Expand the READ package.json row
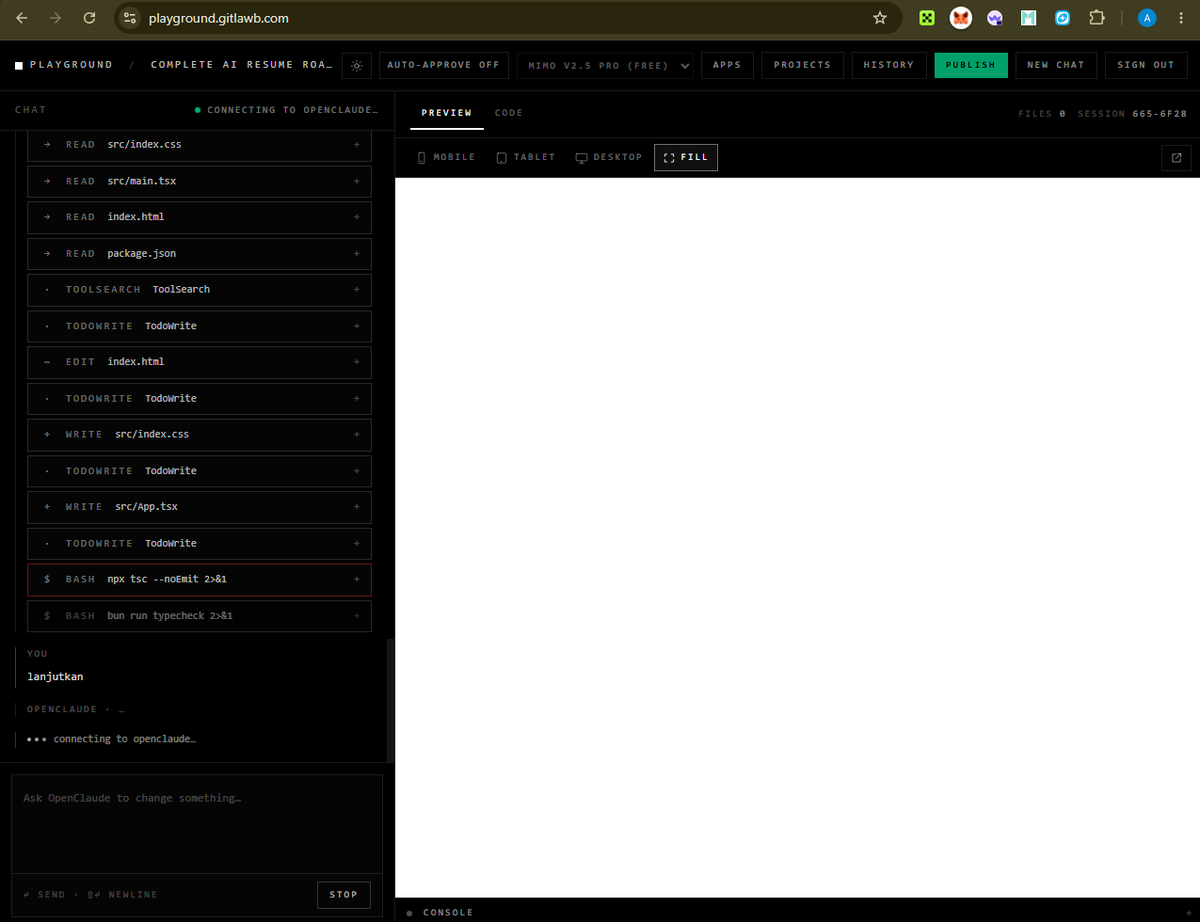The width and height of the screenshot is (1200, 922). pyautogui.click(x=199, y=253)
